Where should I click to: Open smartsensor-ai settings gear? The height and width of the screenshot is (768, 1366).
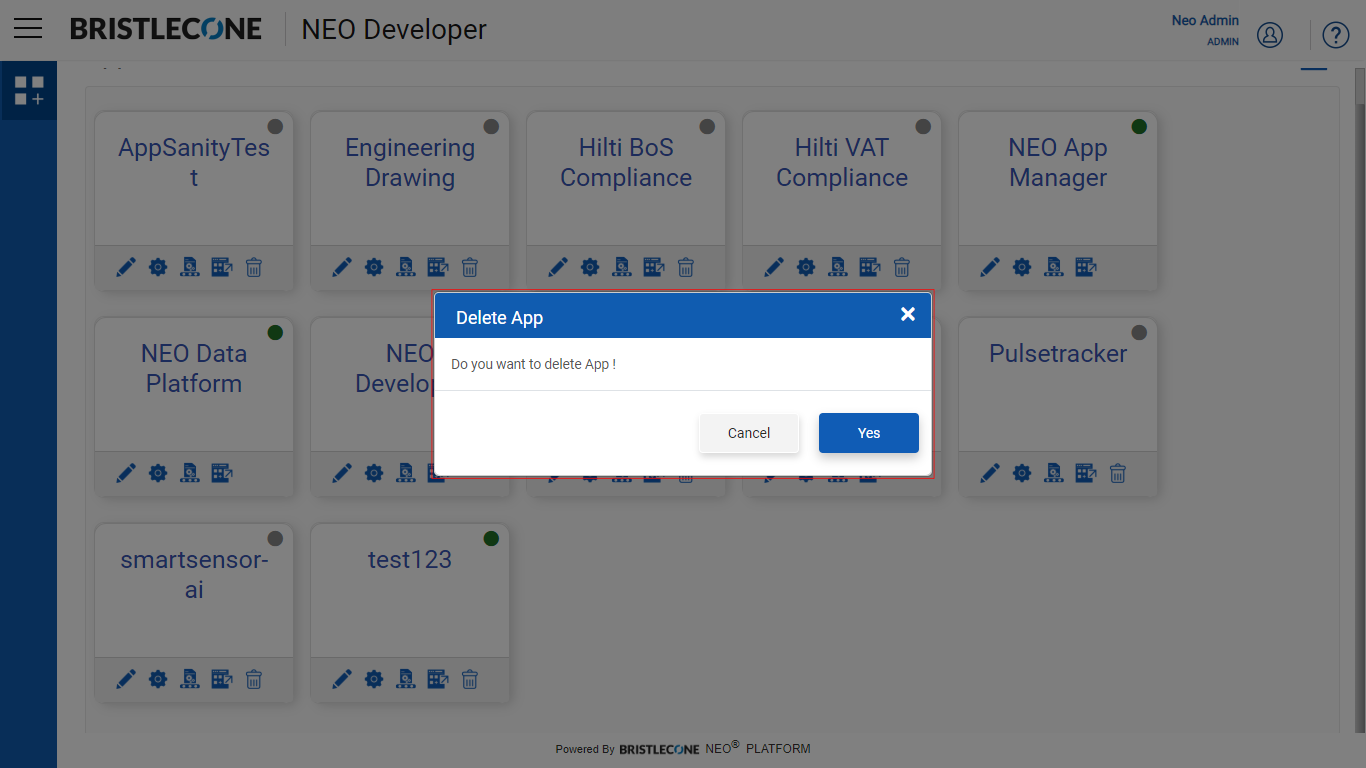click(x=158, y=679)
